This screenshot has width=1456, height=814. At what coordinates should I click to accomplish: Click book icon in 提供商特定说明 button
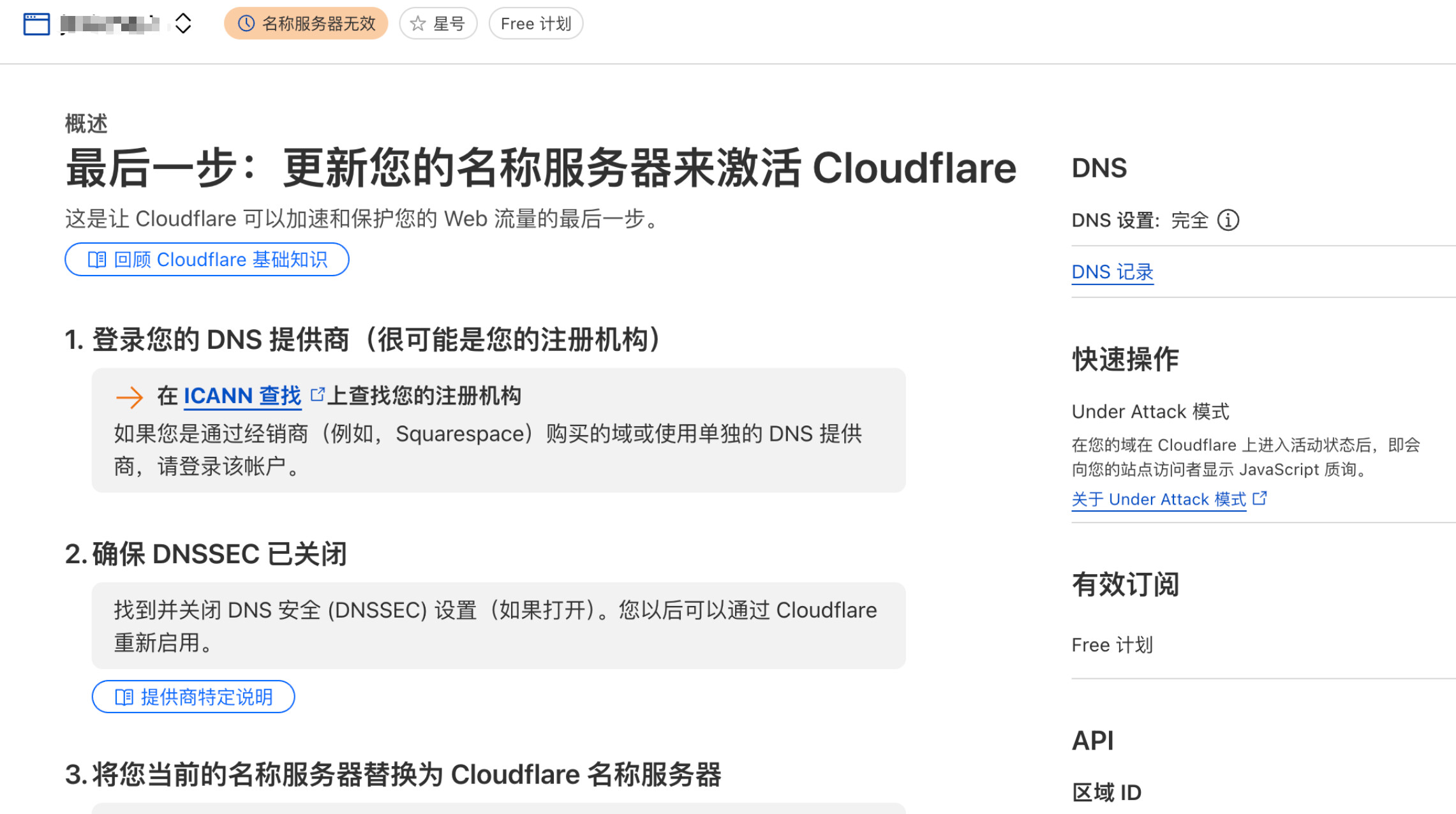[124, 697]
